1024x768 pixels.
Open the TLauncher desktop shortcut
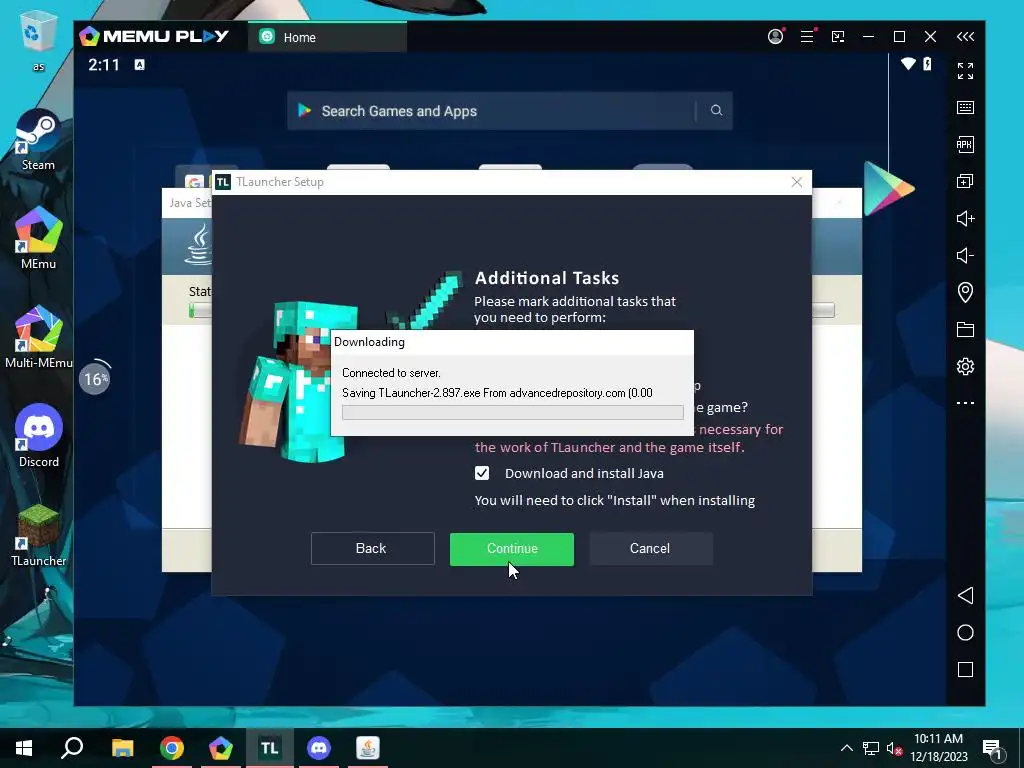pyautogui.click(x=39, y=534)
